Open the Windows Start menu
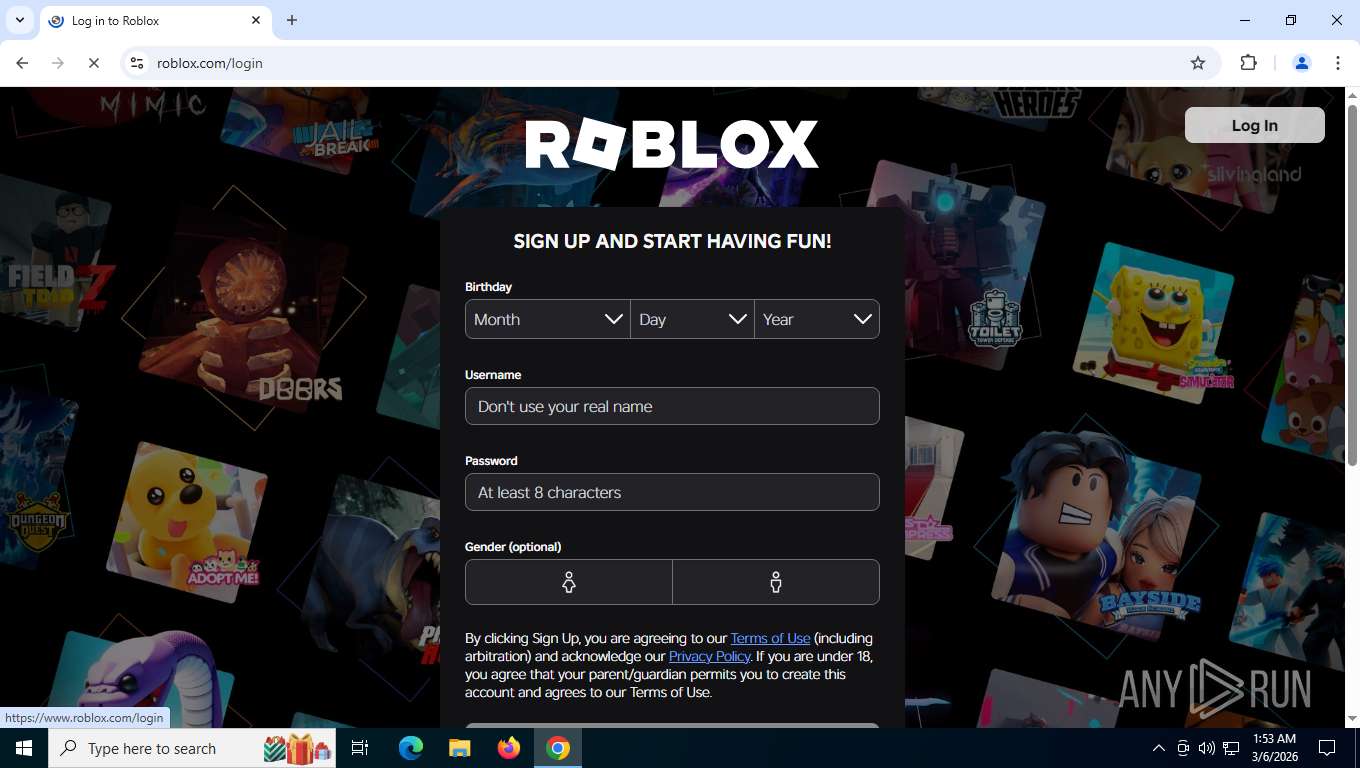The image size is (1360, 768). pos(23,748)
